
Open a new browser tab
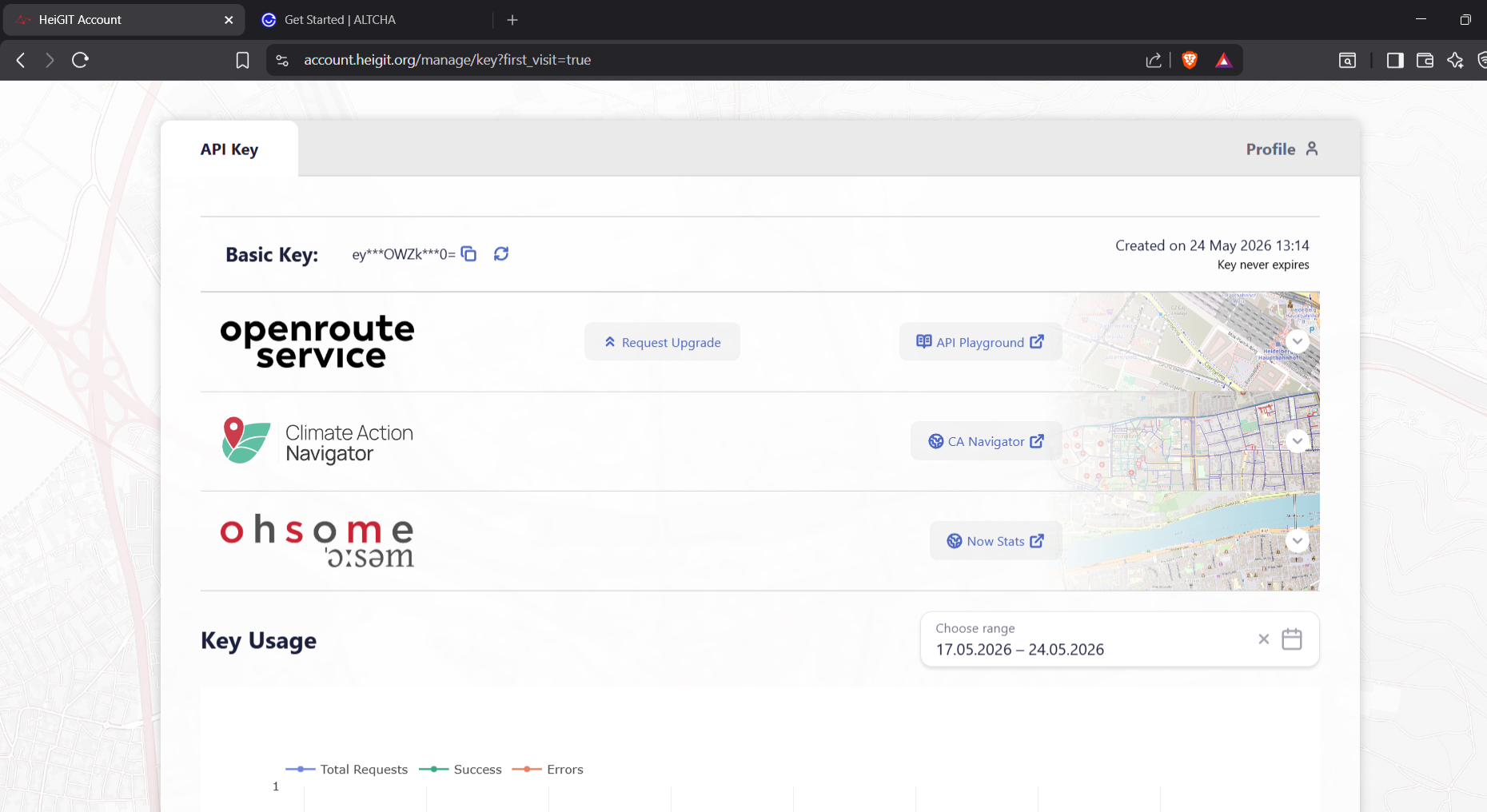(x=512, y=20)
